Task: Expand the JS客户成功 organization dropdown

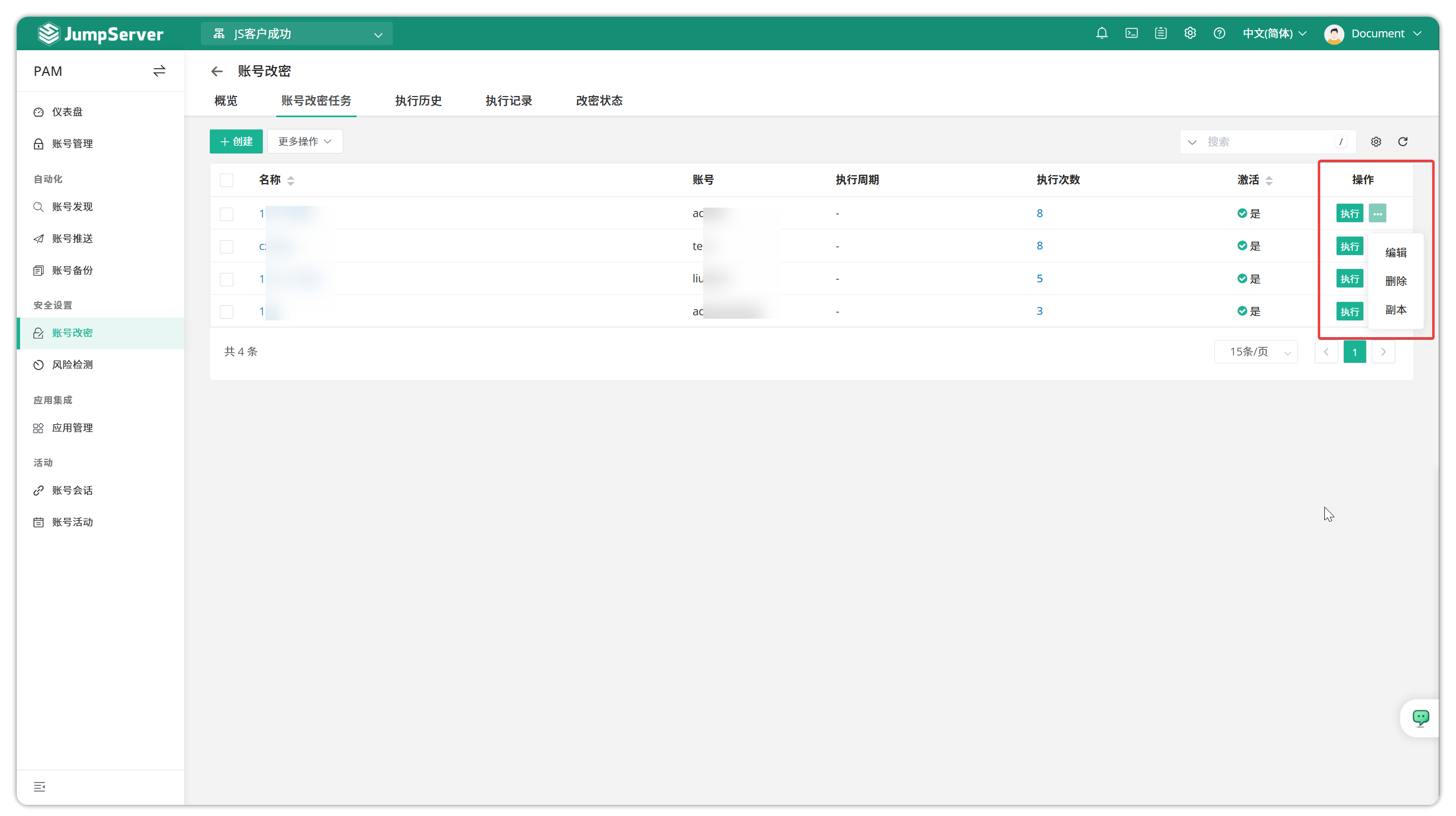Action: 297,34
